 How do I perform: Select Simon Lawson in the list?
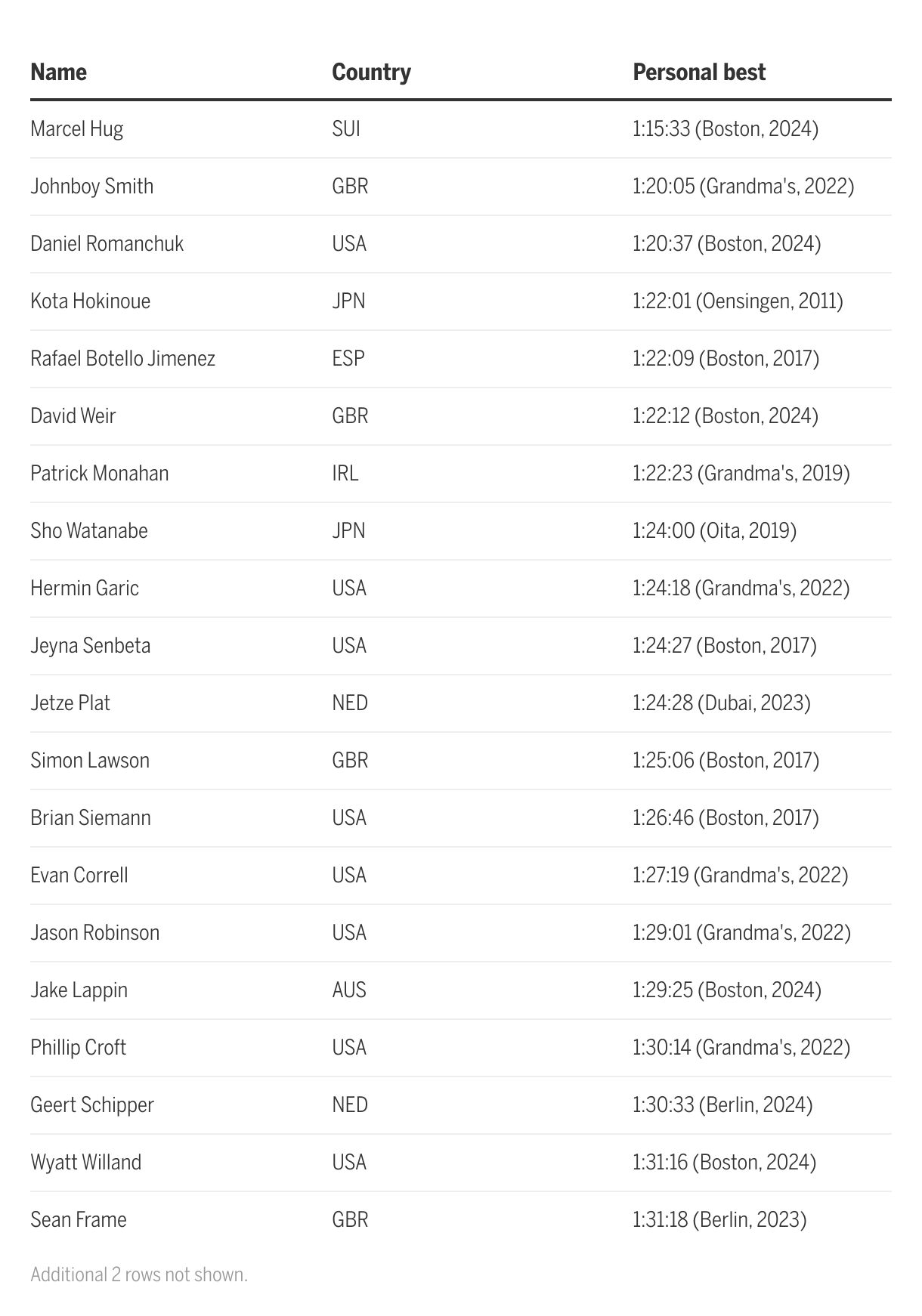(x=90, y=761)
